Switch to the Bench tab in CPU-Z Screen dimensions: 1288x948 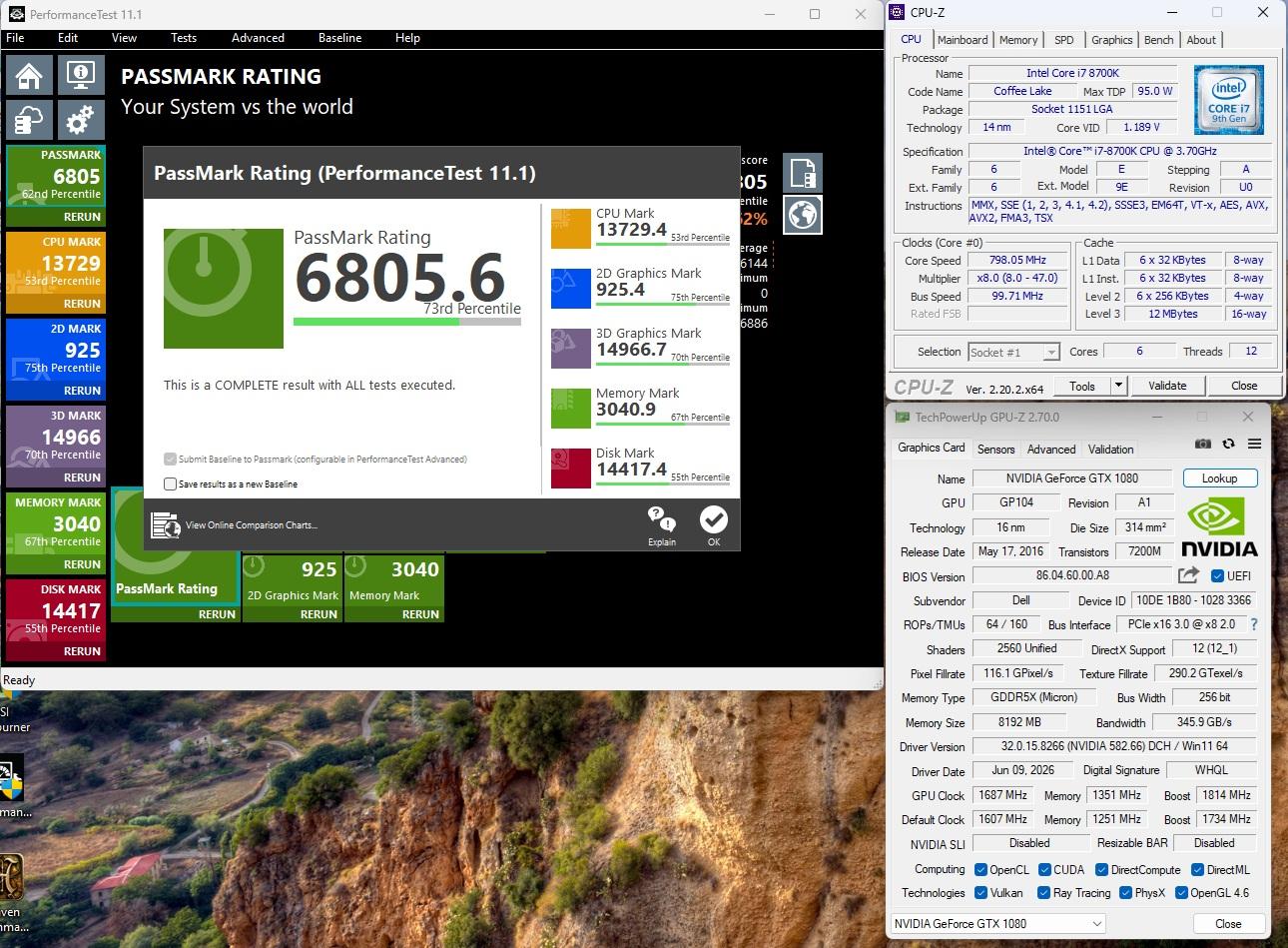(1158, 40)
